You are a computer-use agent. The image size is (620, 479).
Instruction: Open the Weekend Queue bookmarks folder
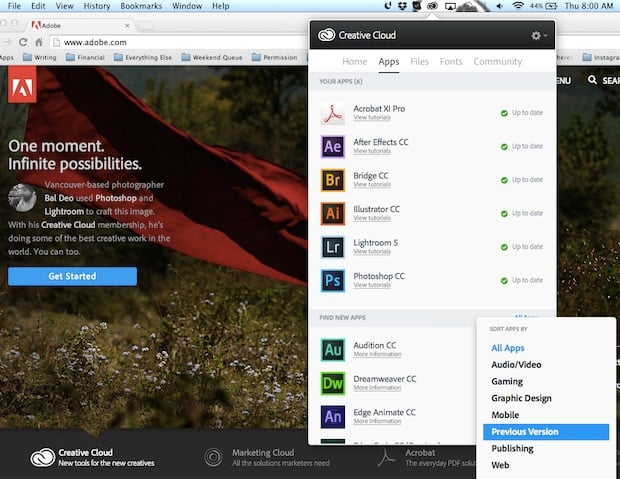212,57
